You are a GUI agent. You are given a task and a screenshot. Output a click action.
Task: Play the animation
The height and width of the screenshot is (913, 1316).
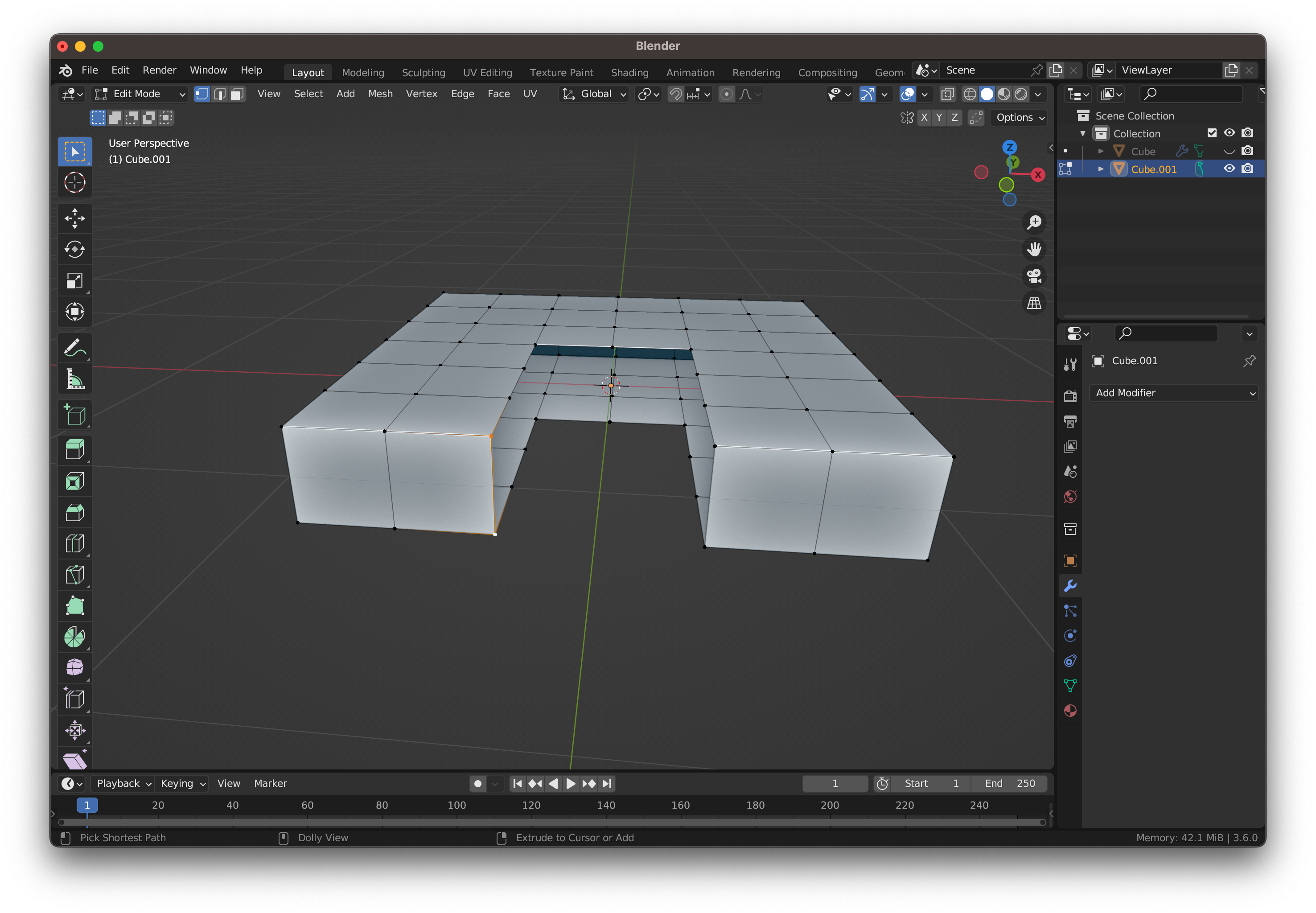pos(571,783)
